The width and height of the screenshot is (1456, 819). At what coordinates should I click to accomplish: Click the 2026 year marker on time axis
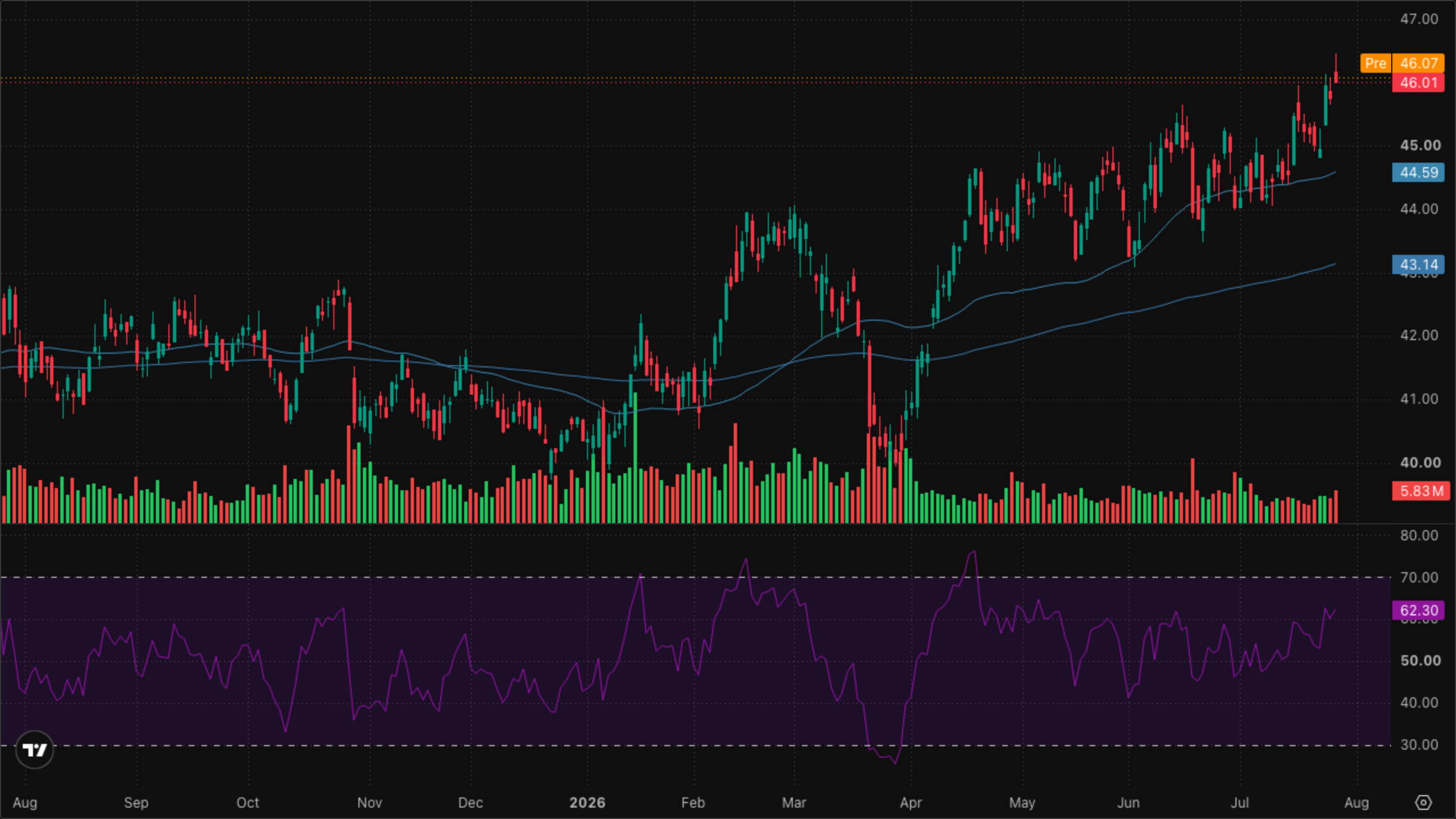(587, 803)
